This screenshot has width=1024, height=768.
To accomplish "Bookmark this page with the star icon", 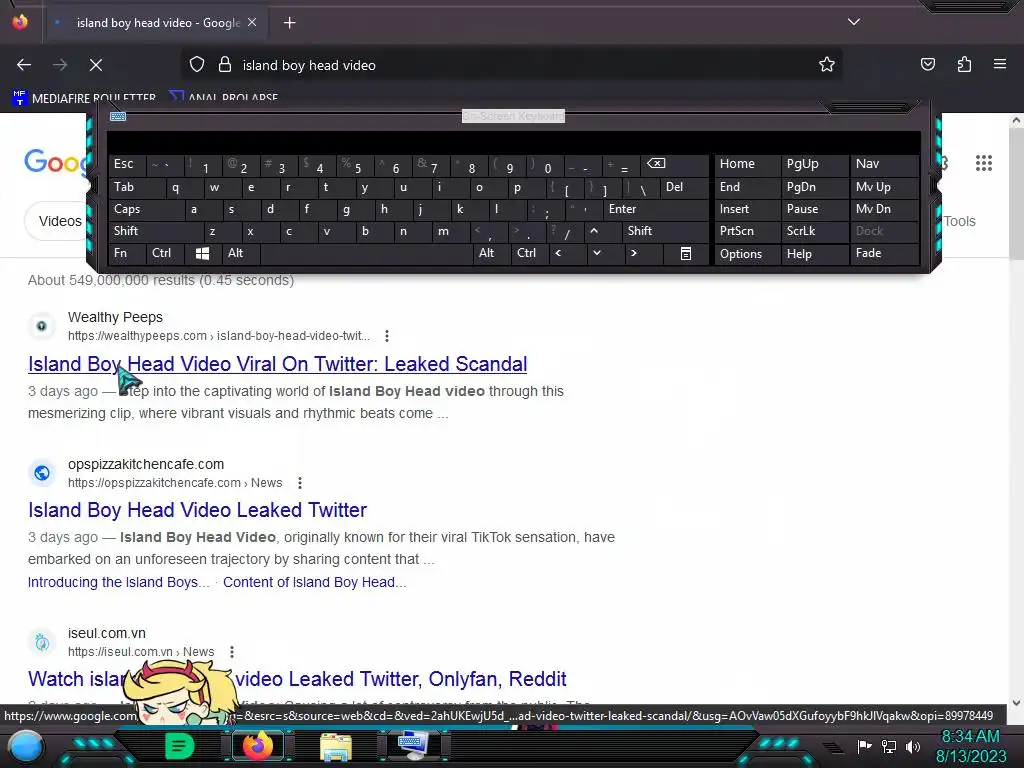I will point(827,65).
